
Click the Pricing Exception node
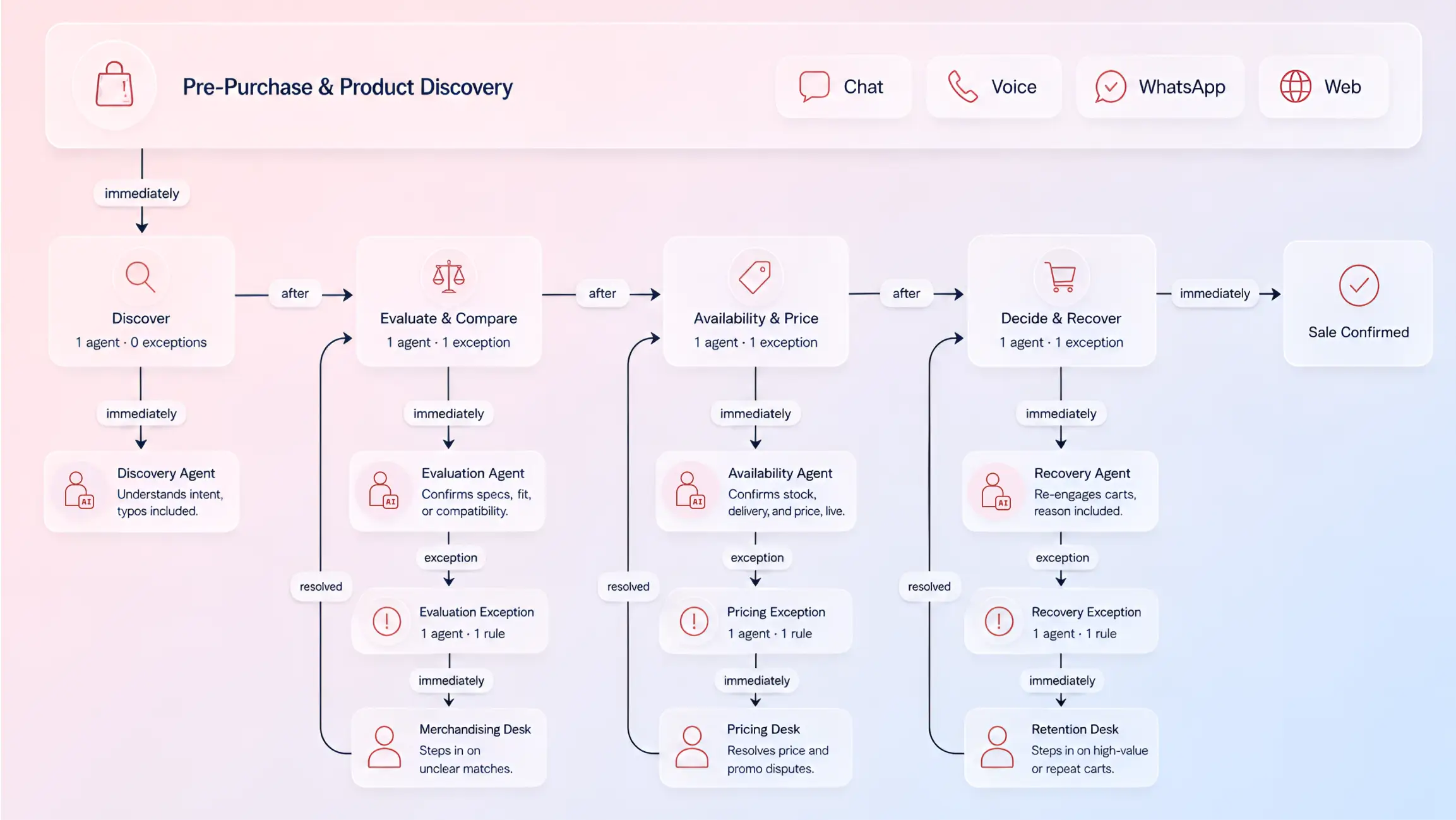(x=756, y=622)
